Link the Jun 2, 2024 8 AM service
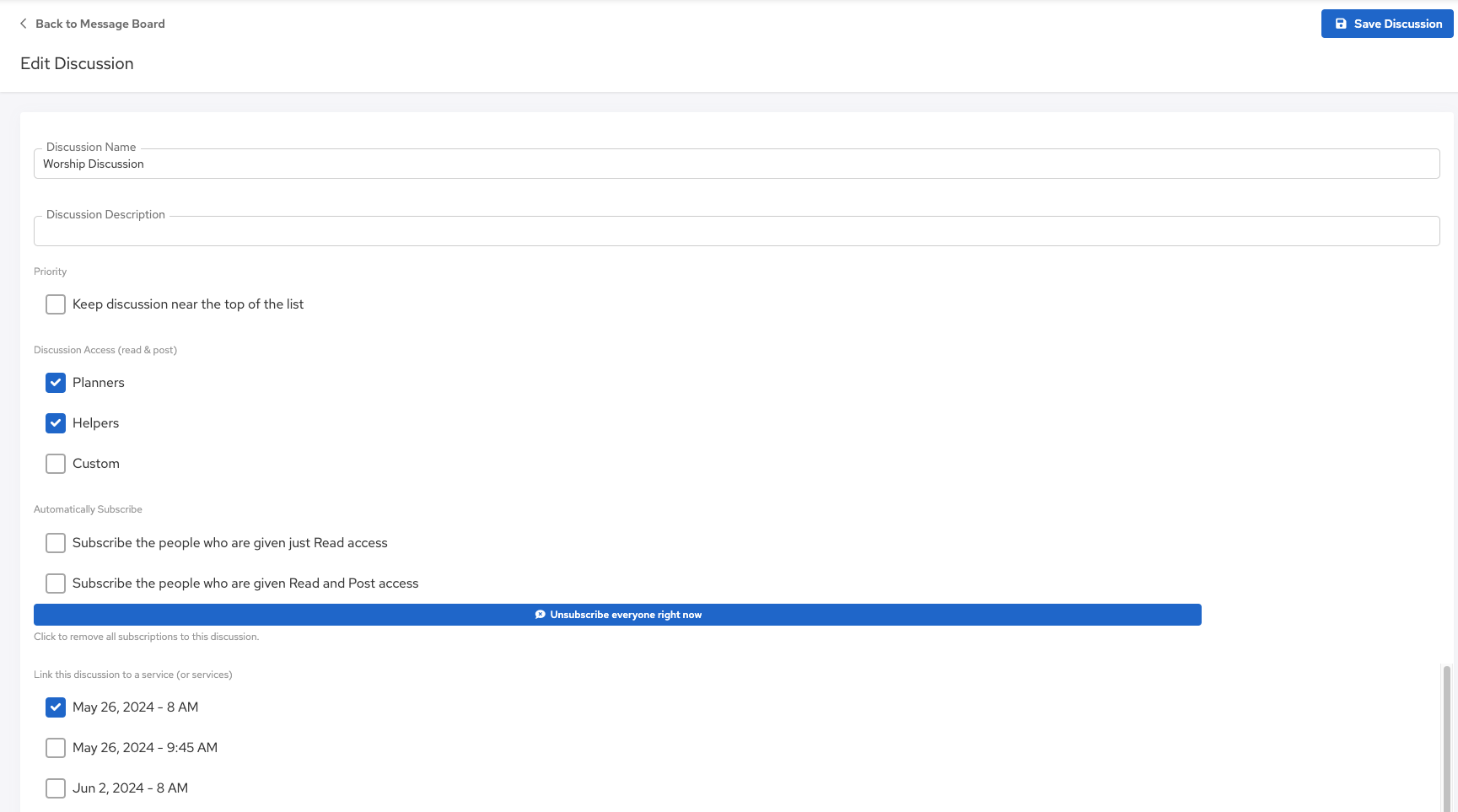This screenshot has height=812, width=1458. (x=56, y=788)
